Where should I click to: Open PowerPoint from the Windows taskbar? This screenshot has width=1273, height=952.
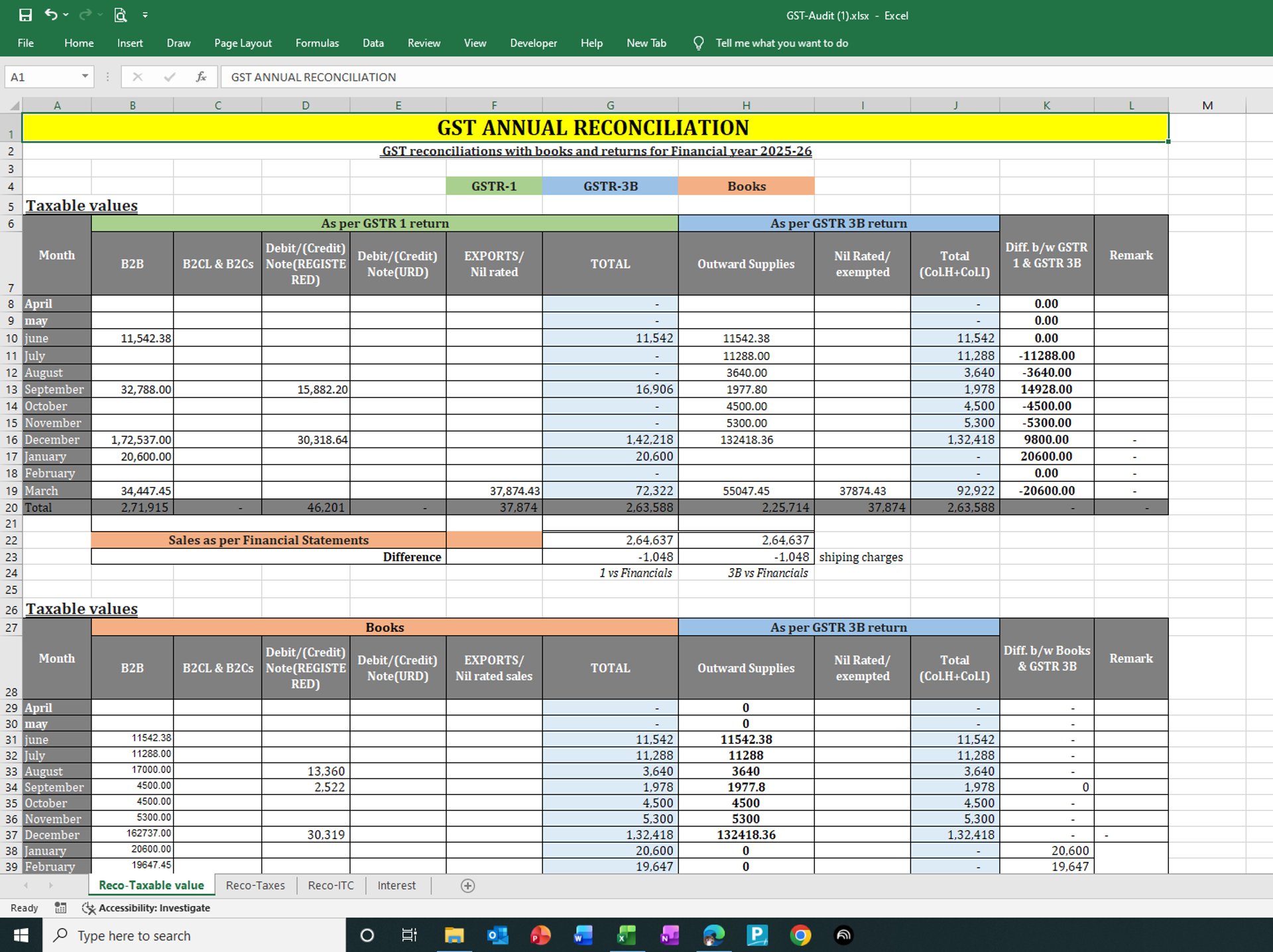(540, 935)
